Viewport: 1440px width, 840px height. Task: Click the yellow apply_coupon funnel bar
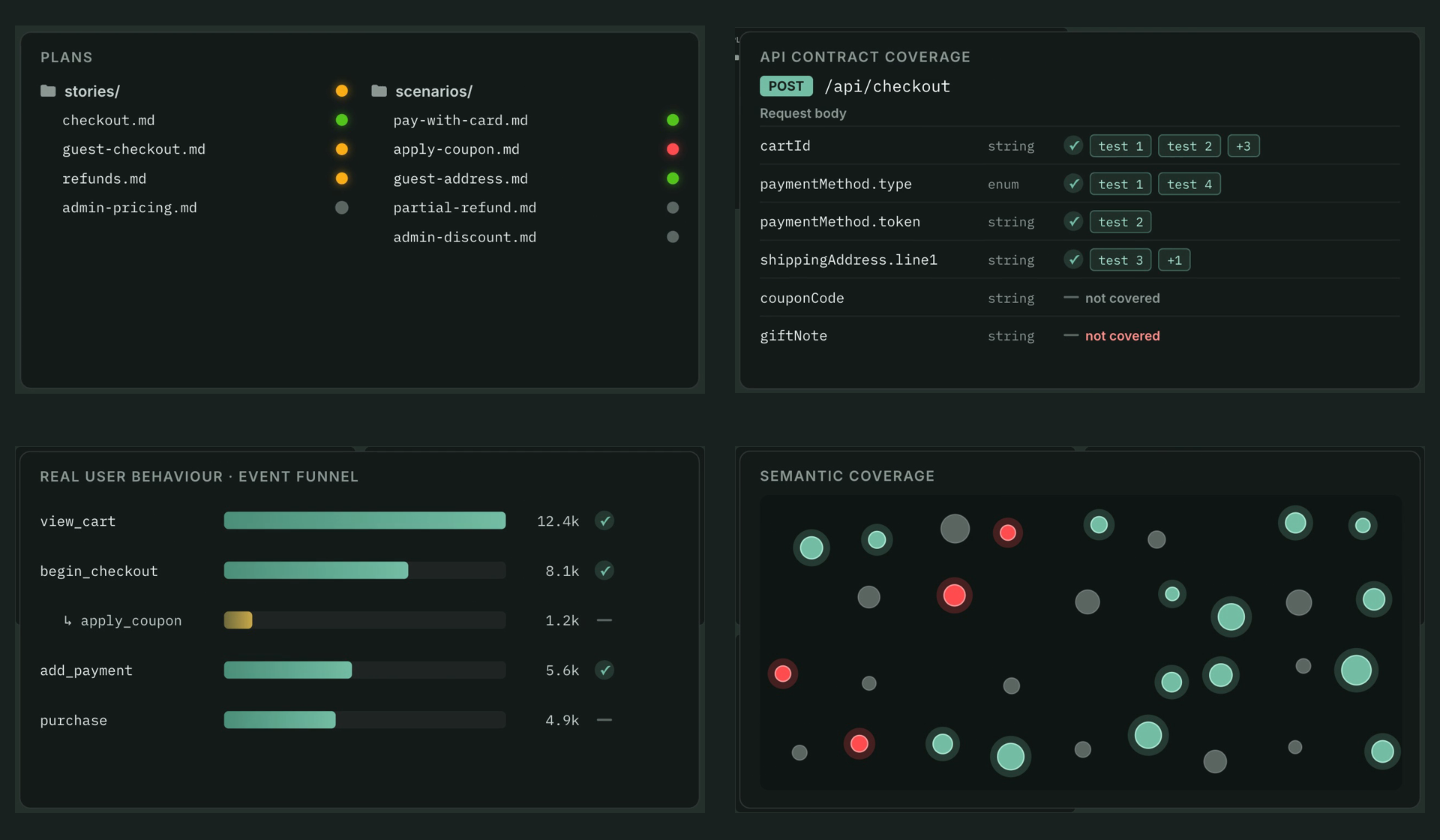(x=238, y=620)
